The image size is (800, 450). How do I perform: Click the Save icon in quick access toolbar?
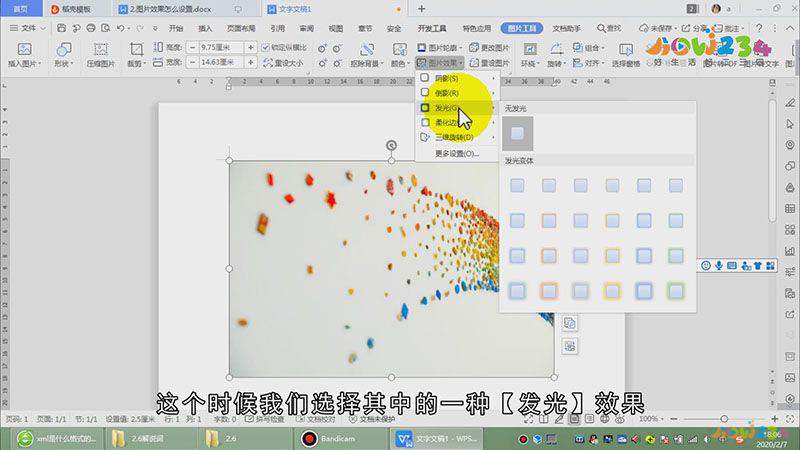[61, 28]
